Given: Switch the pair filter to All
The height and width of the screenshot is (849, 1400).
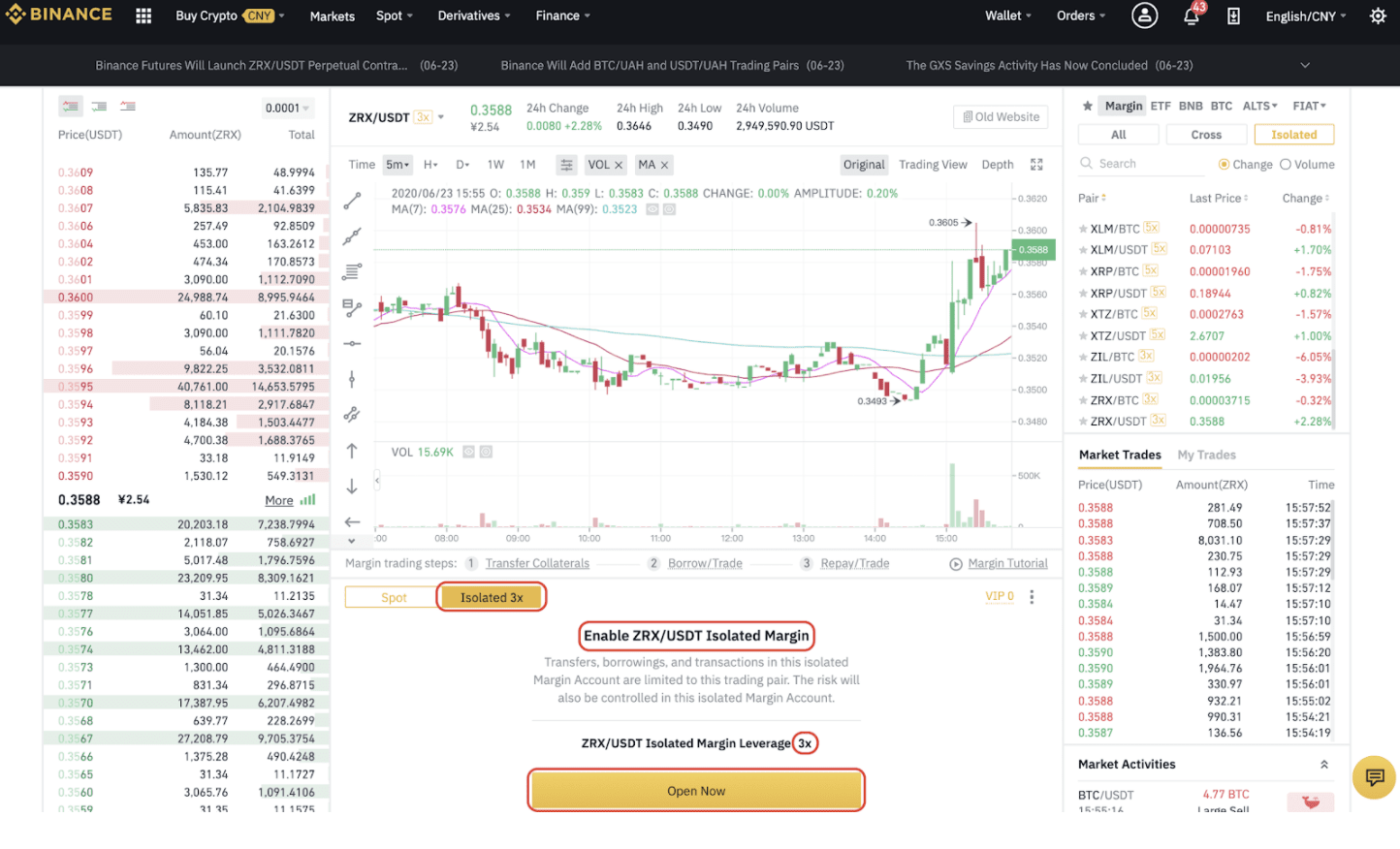Looking at the screenshot, I should [1119, 135].
